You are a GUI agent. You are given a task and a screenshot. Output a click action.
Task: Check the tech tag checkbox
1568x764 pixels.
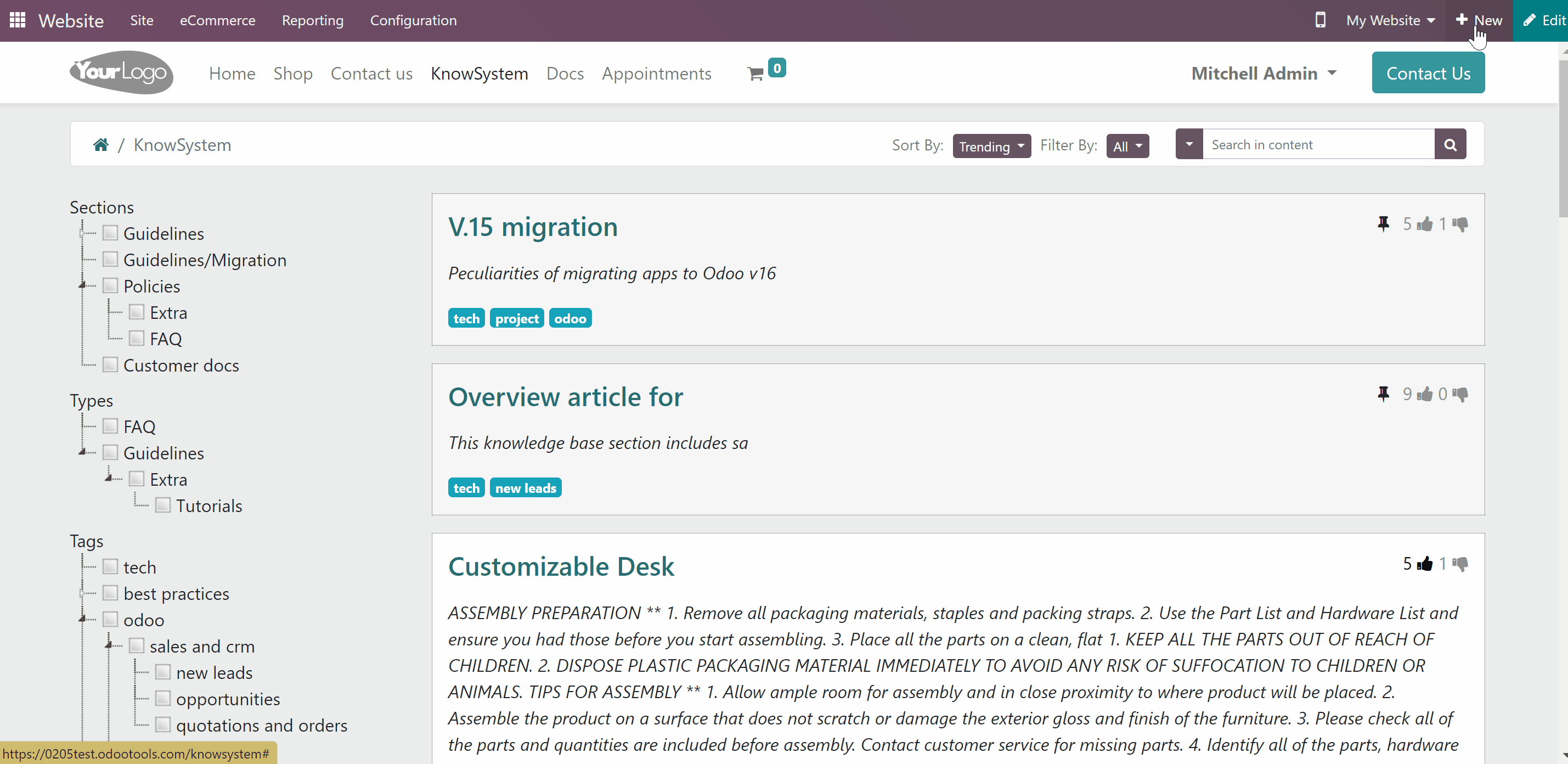point(110,567)
